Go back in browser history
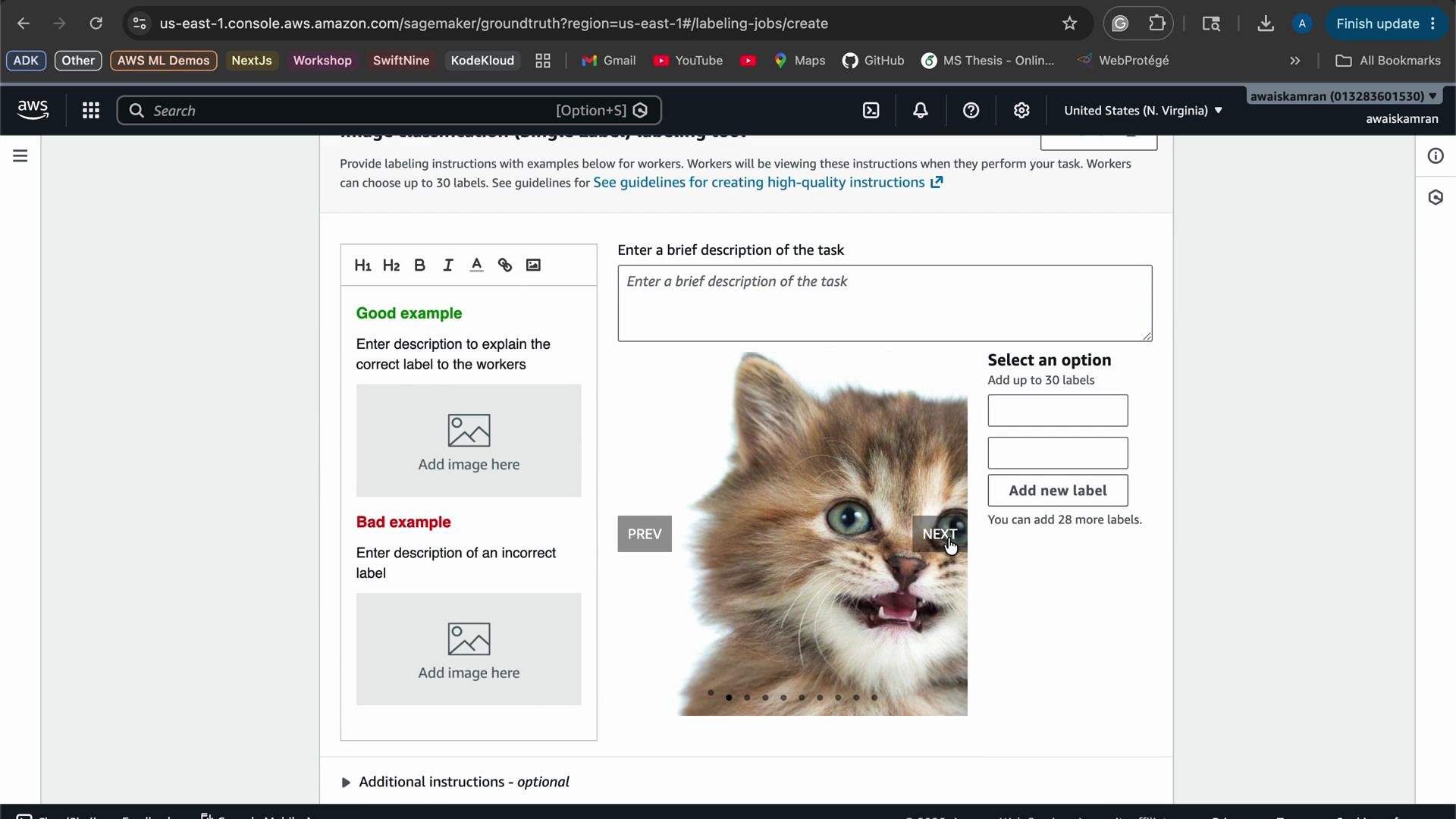 click(x=24, y=24)
